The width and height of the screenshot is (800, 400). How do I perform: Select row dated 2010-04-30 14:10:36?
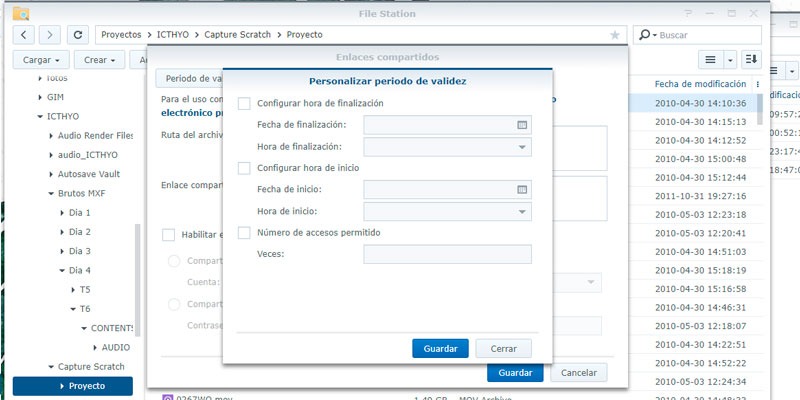pyautogui.click(x=692, y=104)
